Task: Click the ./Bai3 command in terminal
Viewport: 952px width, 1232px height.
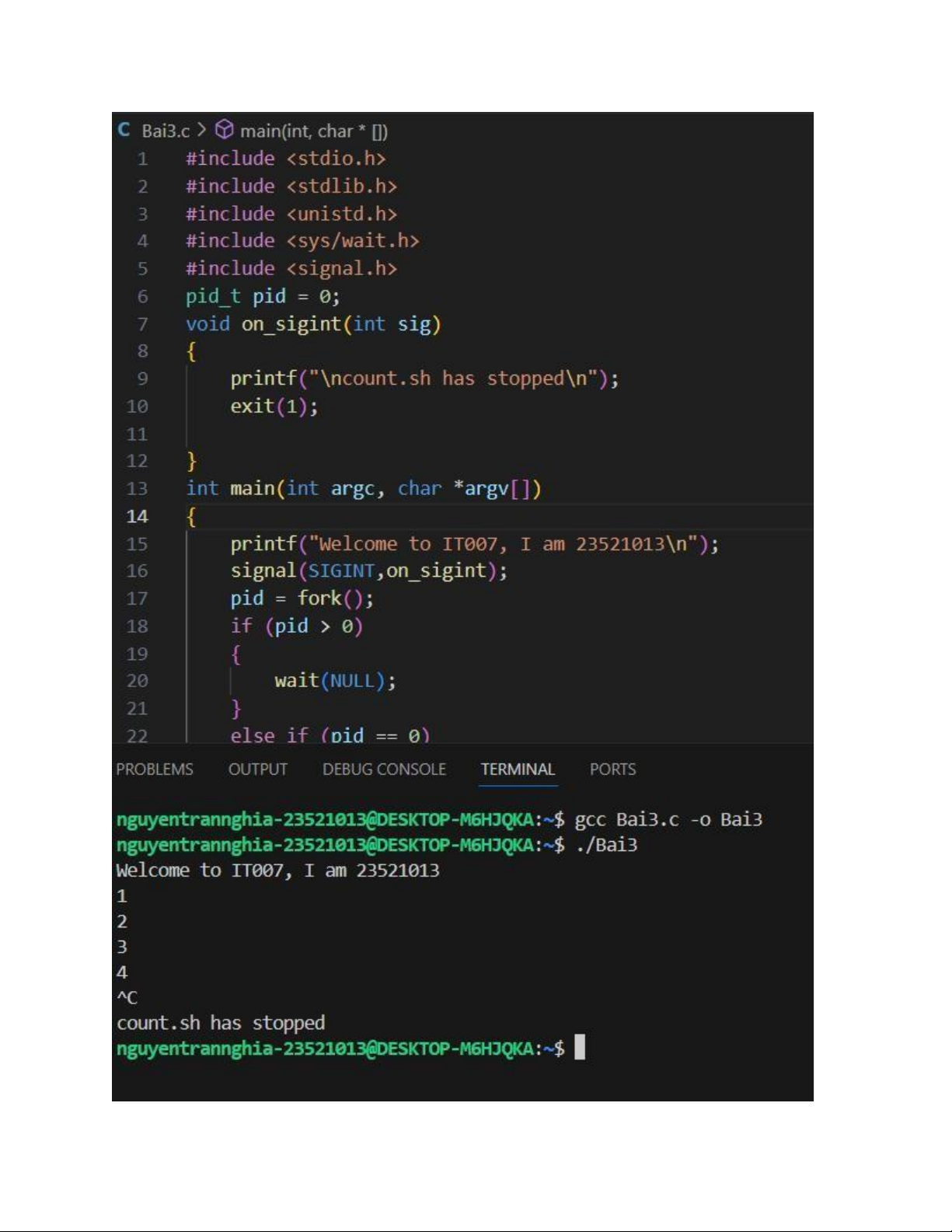Action: [606, 845]
